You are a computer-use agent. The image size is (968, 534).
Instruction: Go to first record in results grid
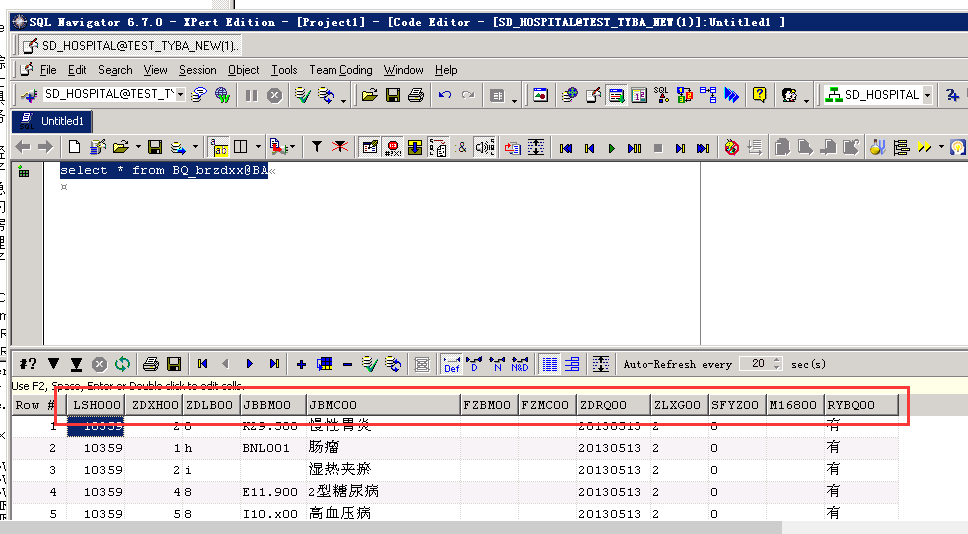(x=202, y=364)
